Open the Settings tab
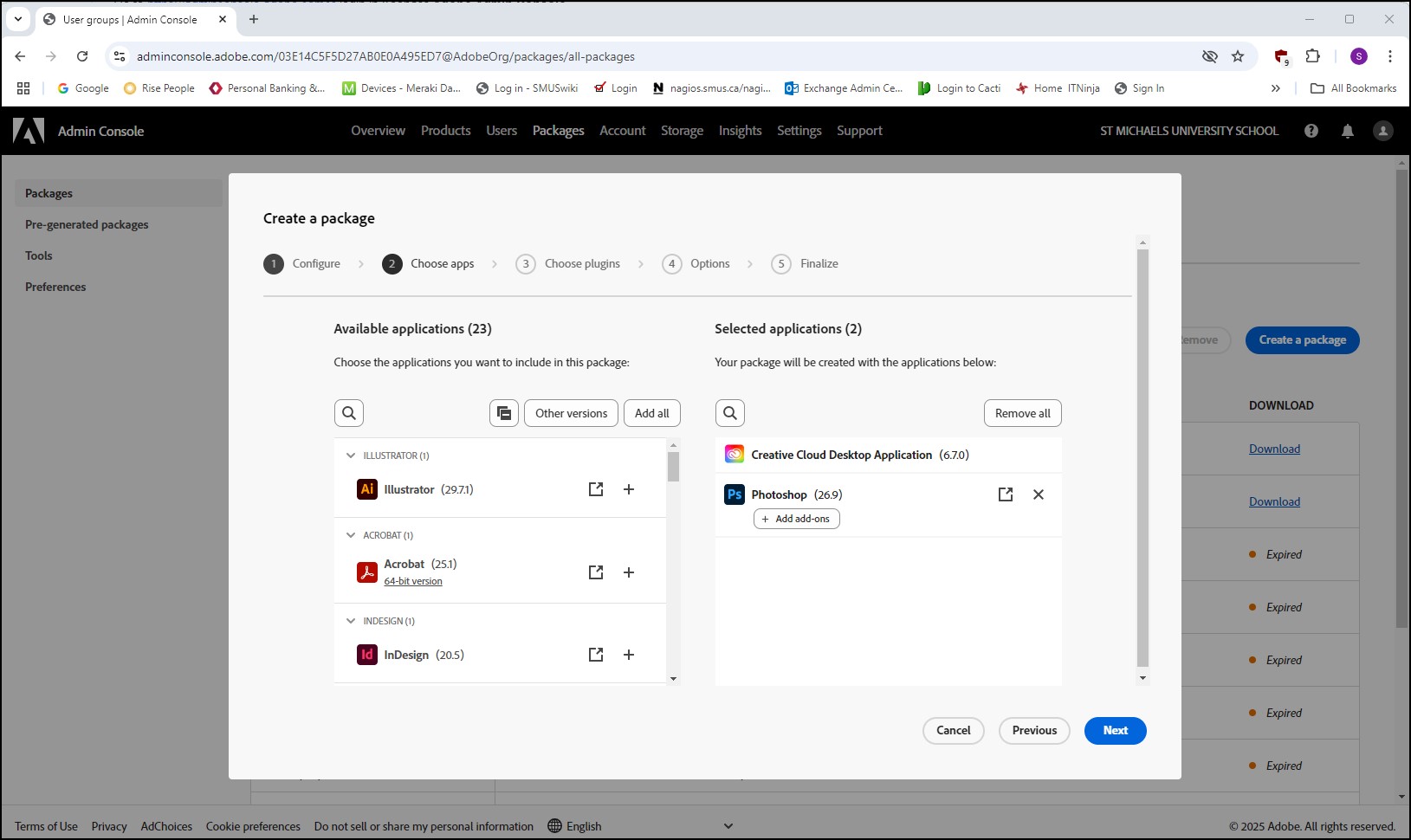Viewport: 1411px width, 840px height. pyautogui.click(x=799, y=131)
